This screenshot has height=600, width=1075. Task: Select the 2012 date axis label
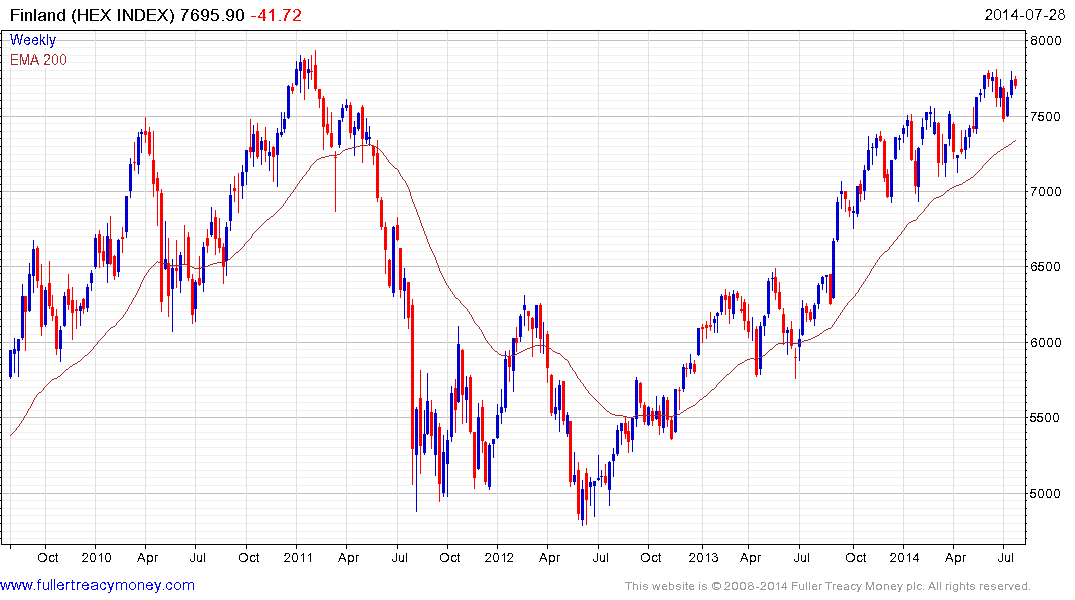498,557
